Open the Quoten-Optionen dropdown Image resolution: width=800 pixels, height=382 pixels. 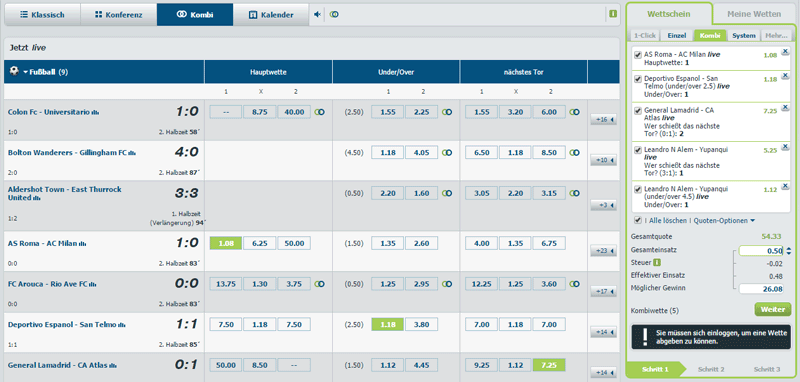coord(724,221)
